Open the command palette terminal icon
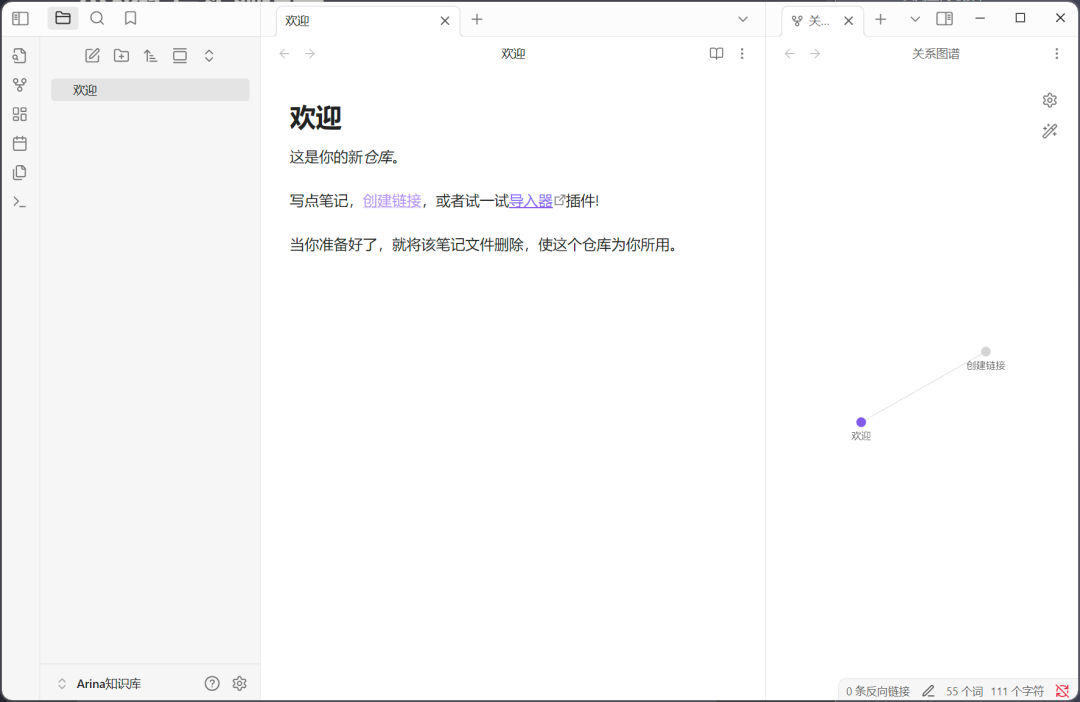 tap(20, 201)
